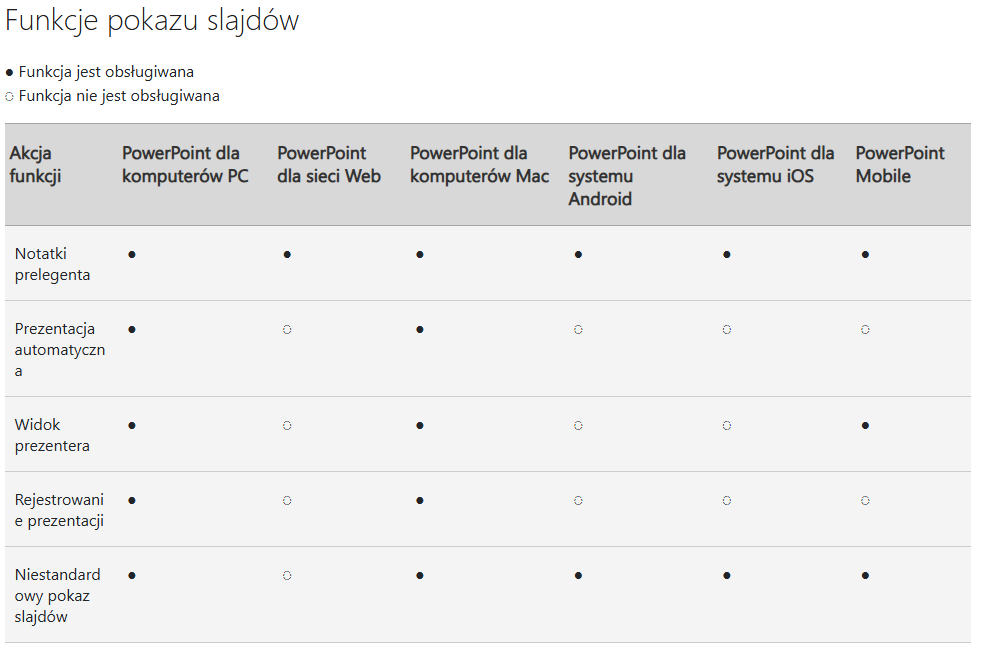Screen dimensions: 984x650
Task: Click the 'Rejestrowanie prezentacji' row label
Action: coord(59,510)
